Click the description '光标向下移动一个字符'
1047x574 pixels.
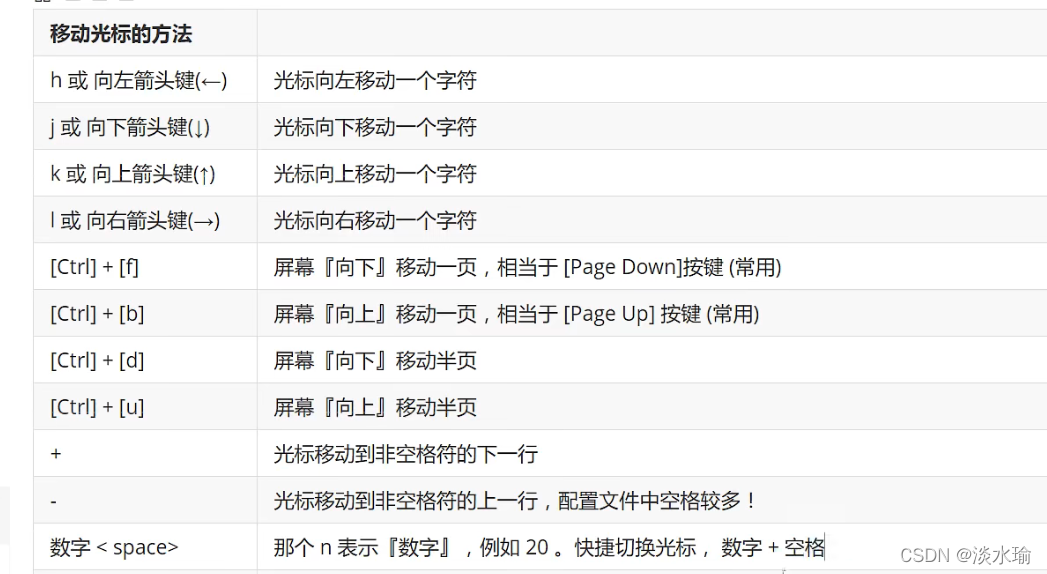click(x=375, y=127)
